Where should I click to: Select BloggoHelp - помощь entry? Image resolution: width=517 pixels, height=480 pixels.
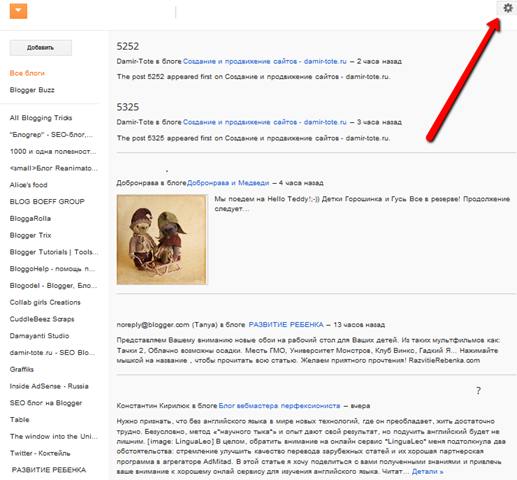pos(52,269)
